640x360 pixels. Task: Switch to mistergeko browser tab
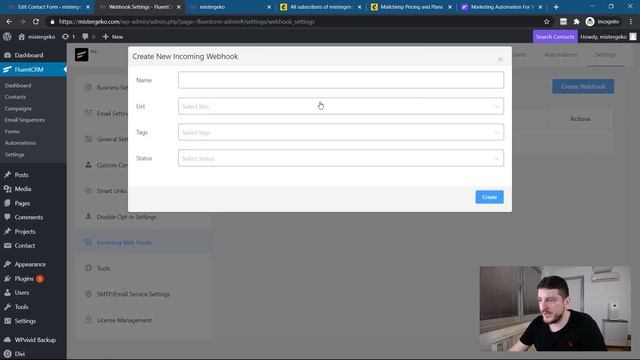pyautogui.click(x=230, y=7)
